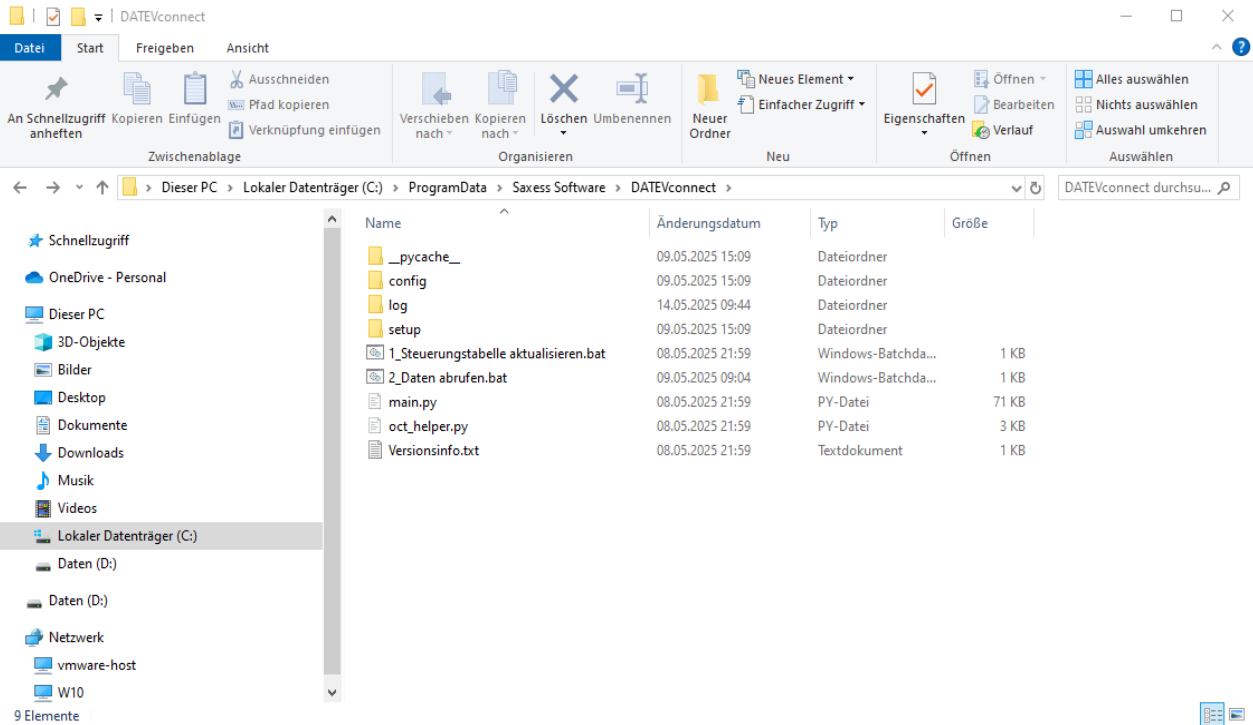This screenshot has height=725, width=1253.
Task: Click the Pin to Schnellzugriff icon
Action: tap(56, 90)
